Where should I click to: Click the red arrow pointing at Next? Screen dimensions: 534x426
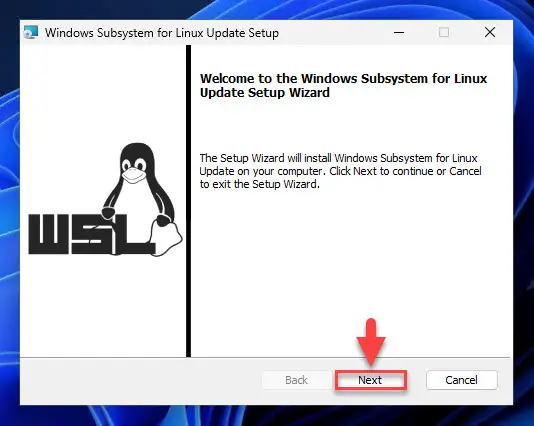click(x=371, y=342)
